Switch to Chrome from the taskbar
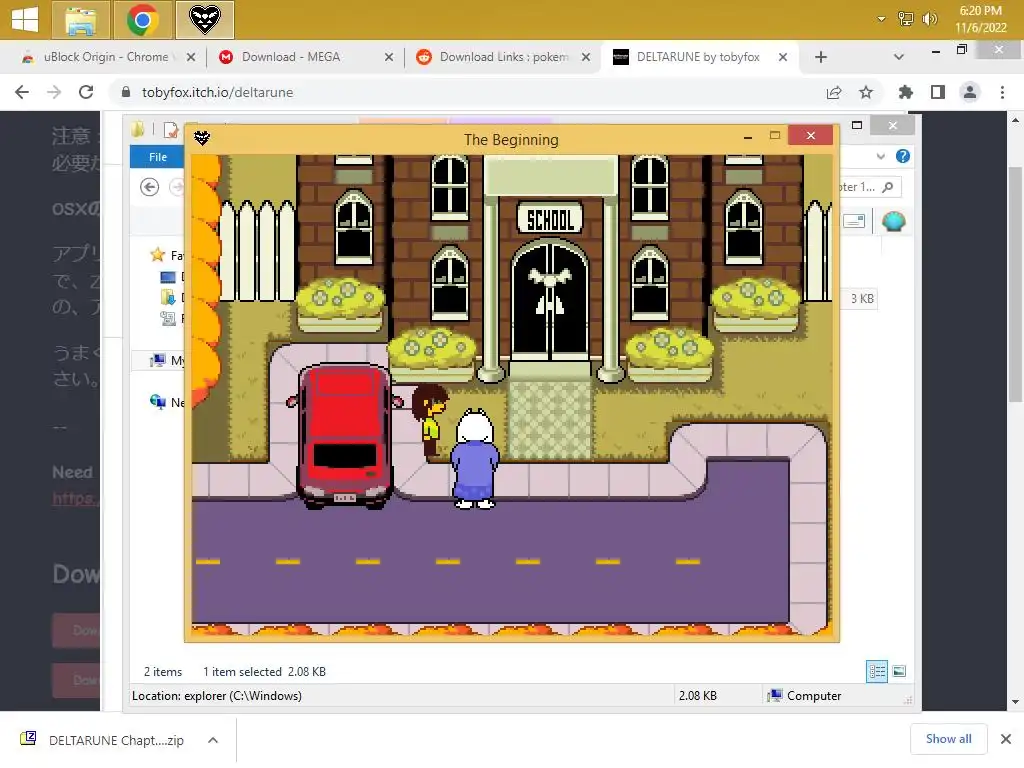1024x768 pixels. click(143, 20)
